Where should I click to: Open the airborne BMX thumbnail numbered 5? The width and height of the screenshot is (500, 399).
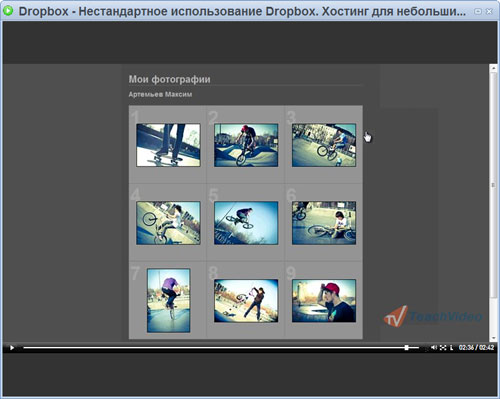point(246,223)
